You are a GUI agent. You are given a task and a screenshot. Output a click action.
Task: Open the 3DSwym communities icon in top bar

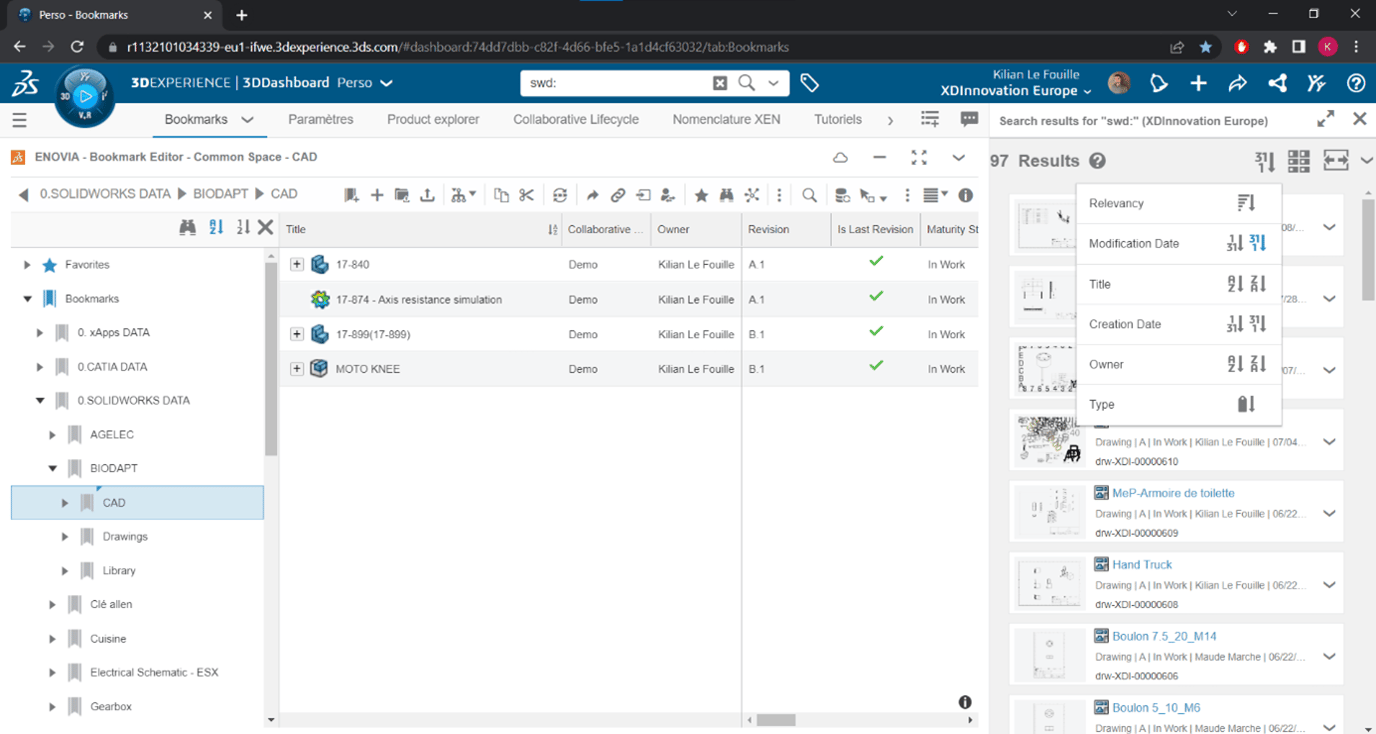click(1316, 84)
